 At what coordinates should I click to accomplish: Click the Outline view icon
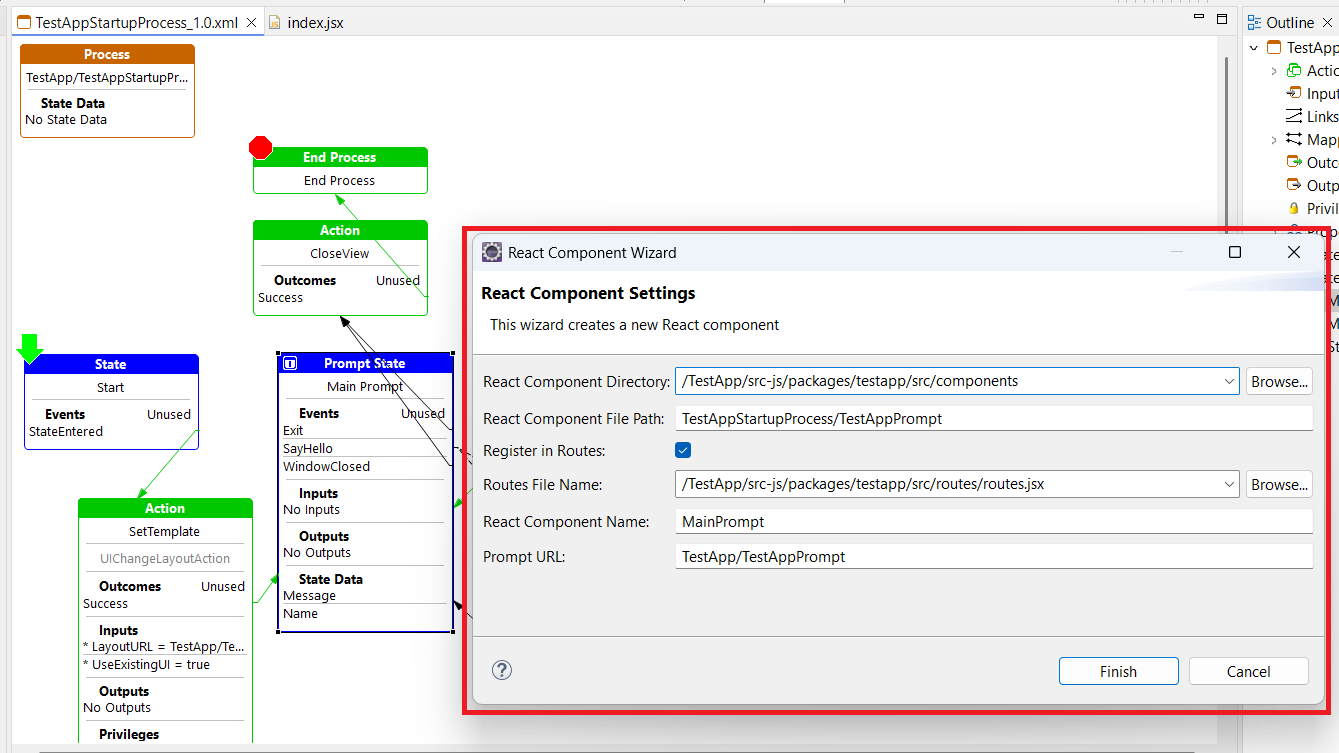click(1254, 22)
